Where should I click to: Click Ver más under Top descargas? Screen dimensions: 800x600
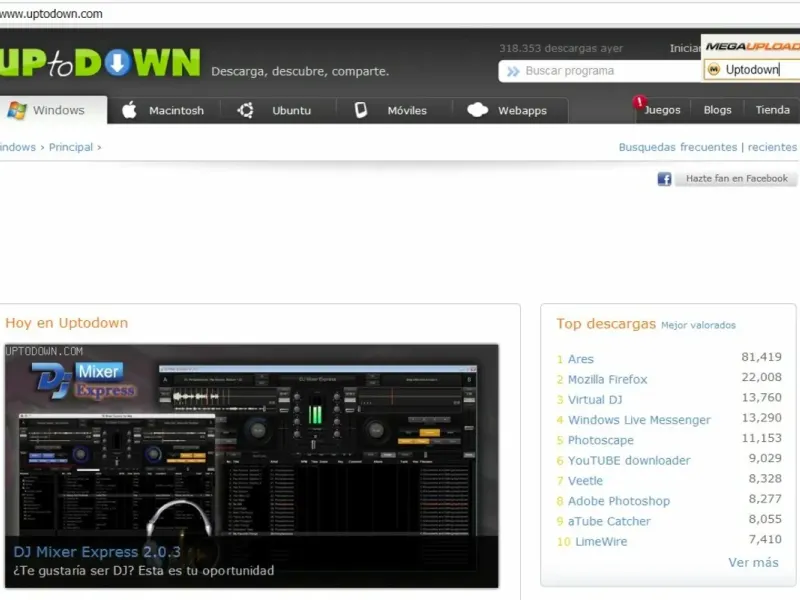pos(753,563)
